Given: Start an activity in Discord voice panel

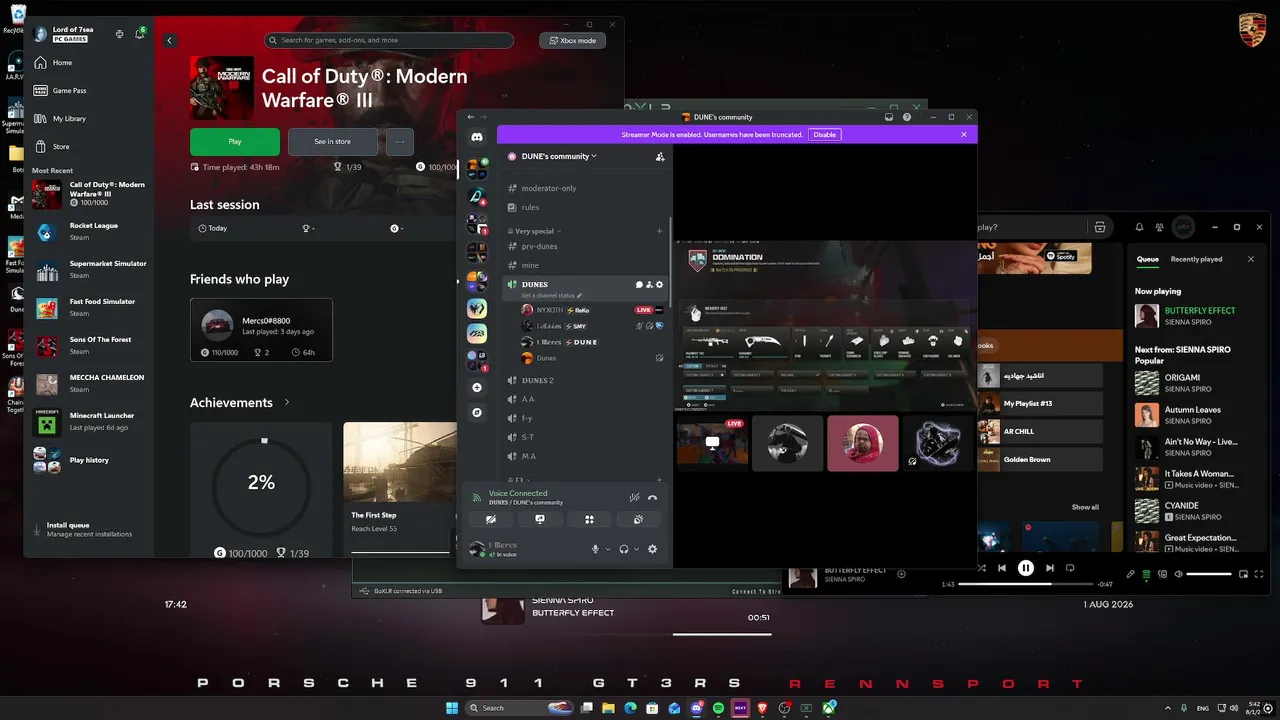Looking at the screenshot, I should [x=589, y=520].
